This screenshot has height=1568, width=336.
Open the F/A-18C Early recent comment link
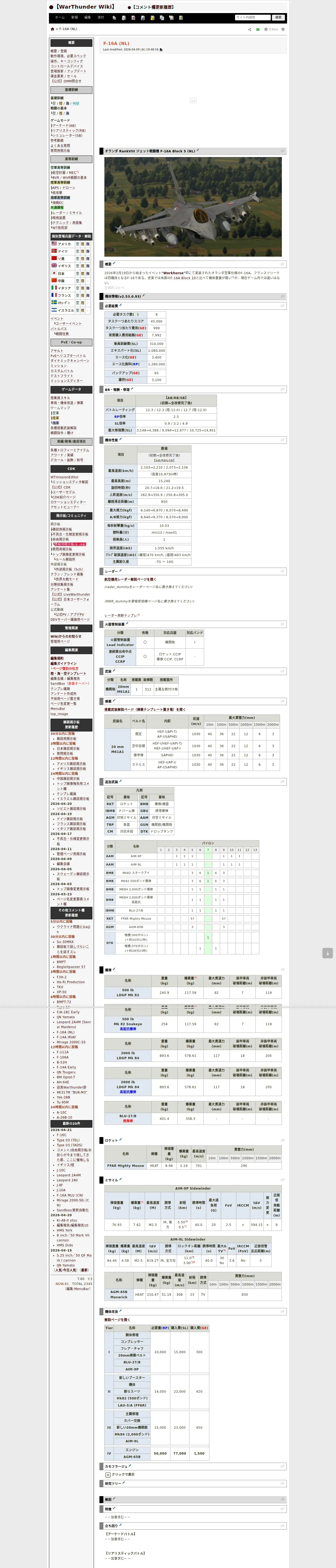(68, 1012)
